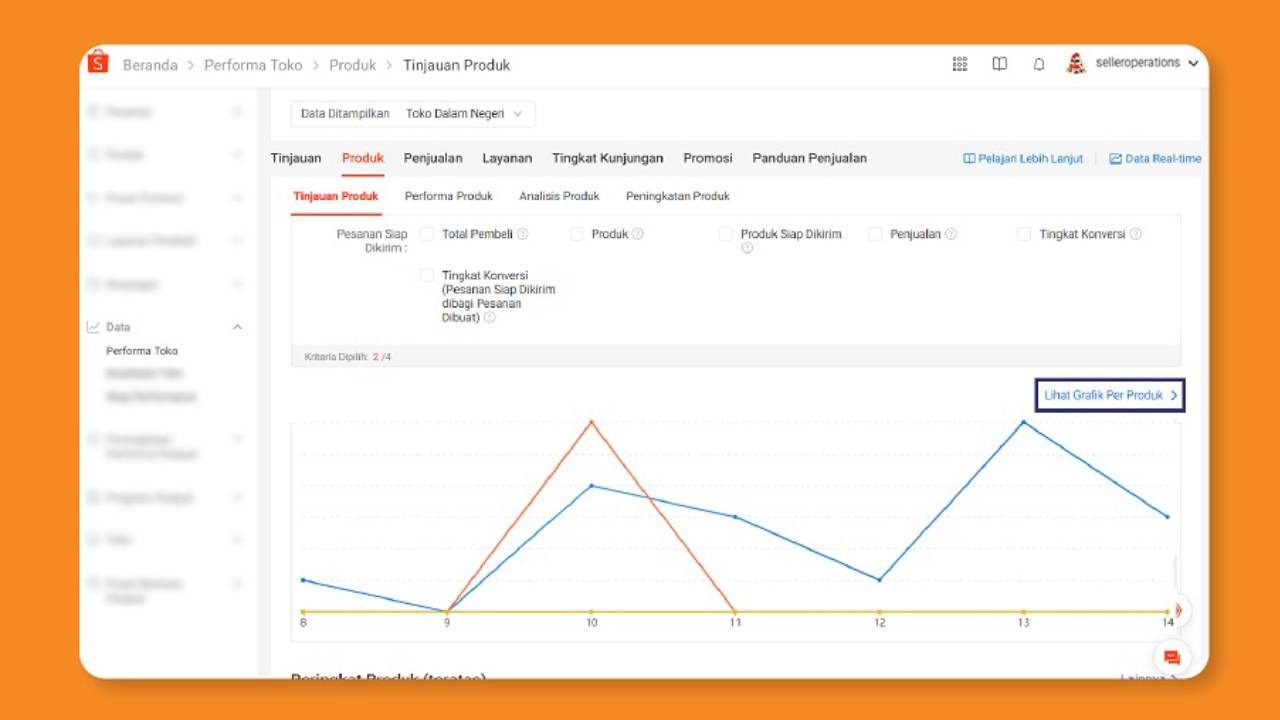The image size is (1280, 720).
Task: Open the apps grid icon
Action: click(960, 64)
